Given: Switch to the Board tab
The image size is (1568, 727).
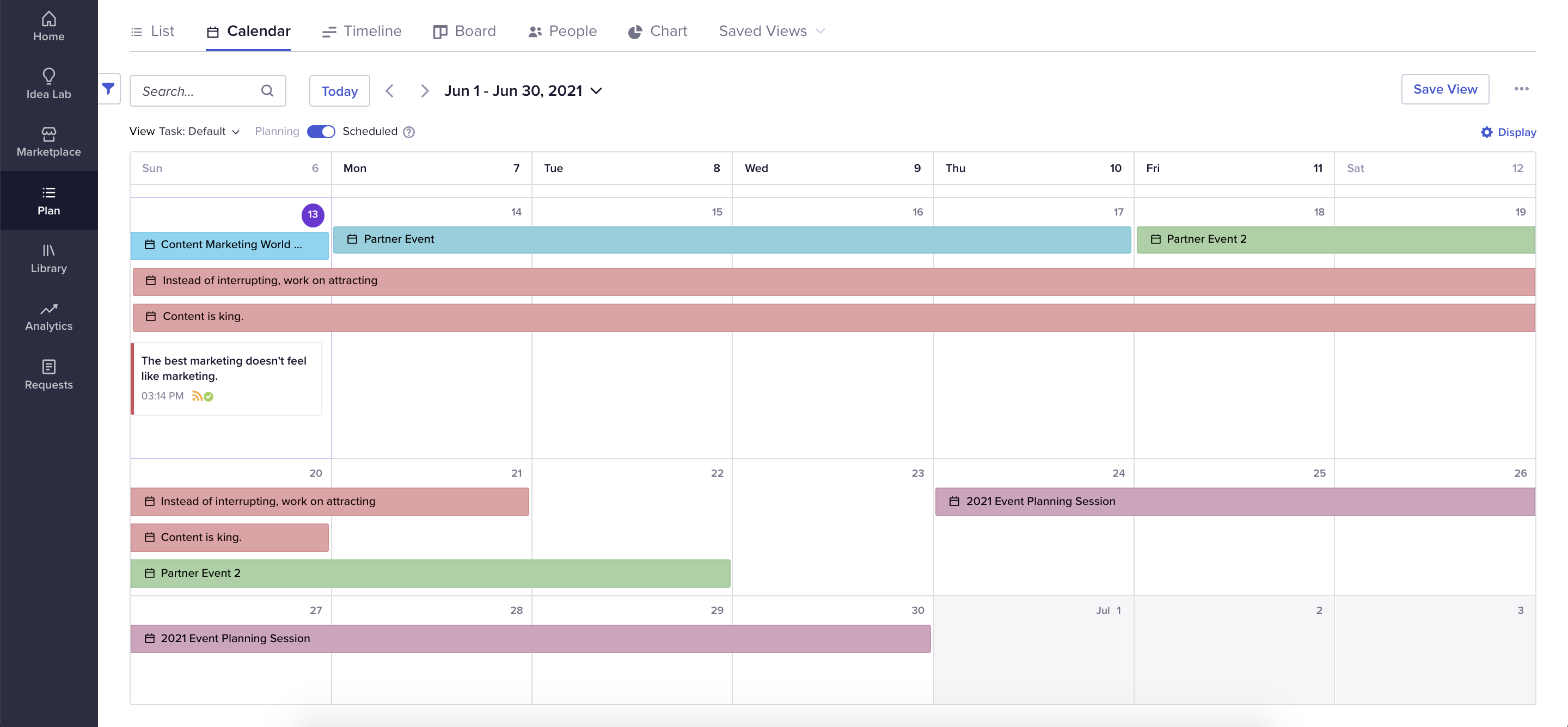Looking at the screenshot, I should coord(464,30).
